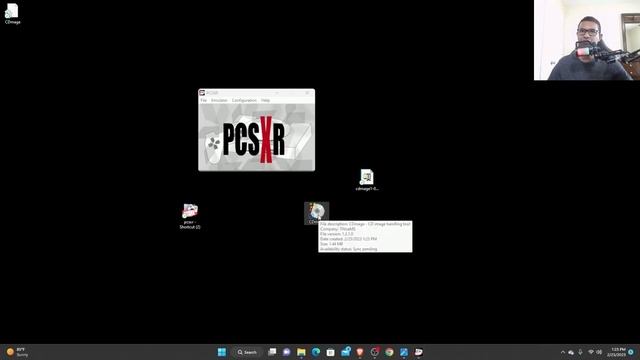Open File Explorer from the taskbar

tap(301, 352)
